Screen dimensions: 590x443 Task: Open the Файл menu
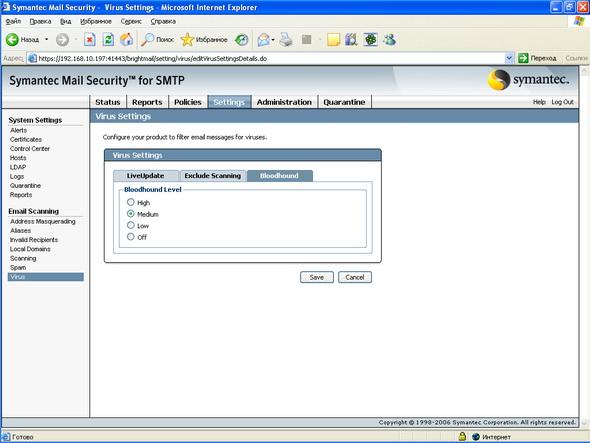pyautogui.click(x=14, y=21)
